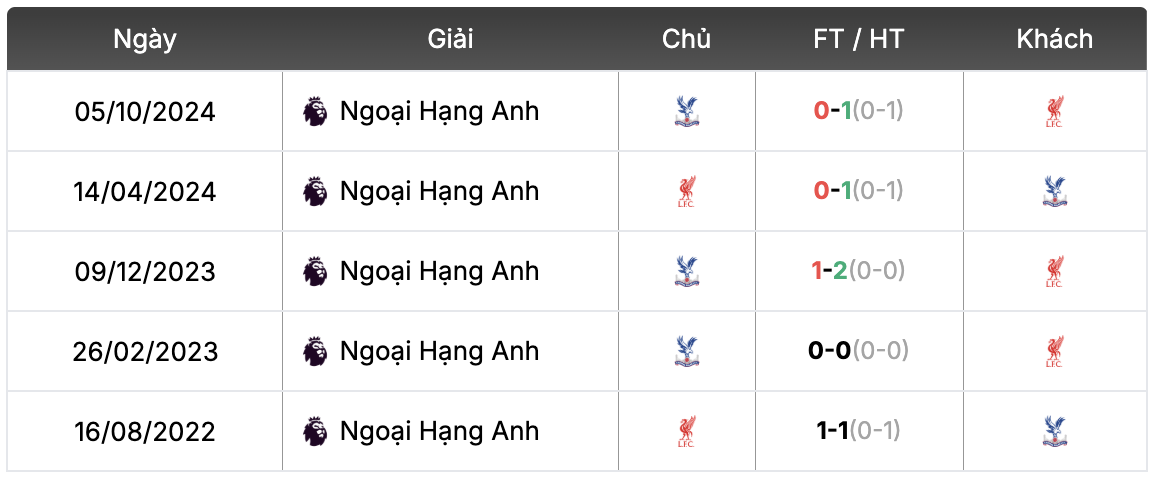1154x482 pixels.
Task: Click Liverpool home crest for 16/08/2022 match
Action: pos(687,431)
